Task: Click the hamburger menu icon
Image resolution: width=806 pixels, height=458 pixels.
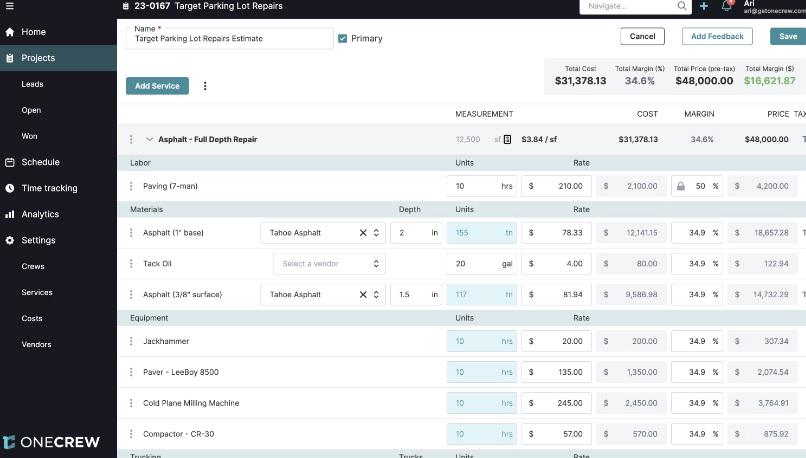Action: 9,6
